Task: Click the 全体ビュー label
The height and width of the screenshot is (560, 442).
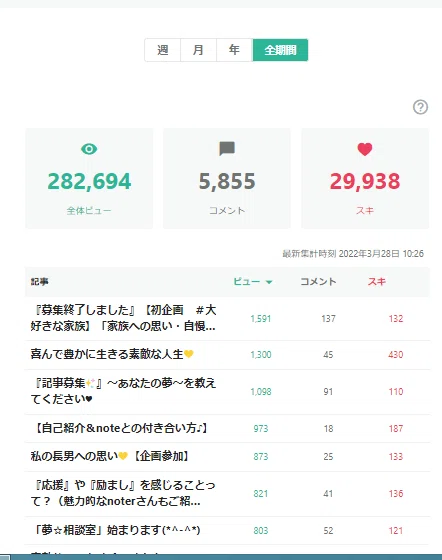Action: (89, 211)
